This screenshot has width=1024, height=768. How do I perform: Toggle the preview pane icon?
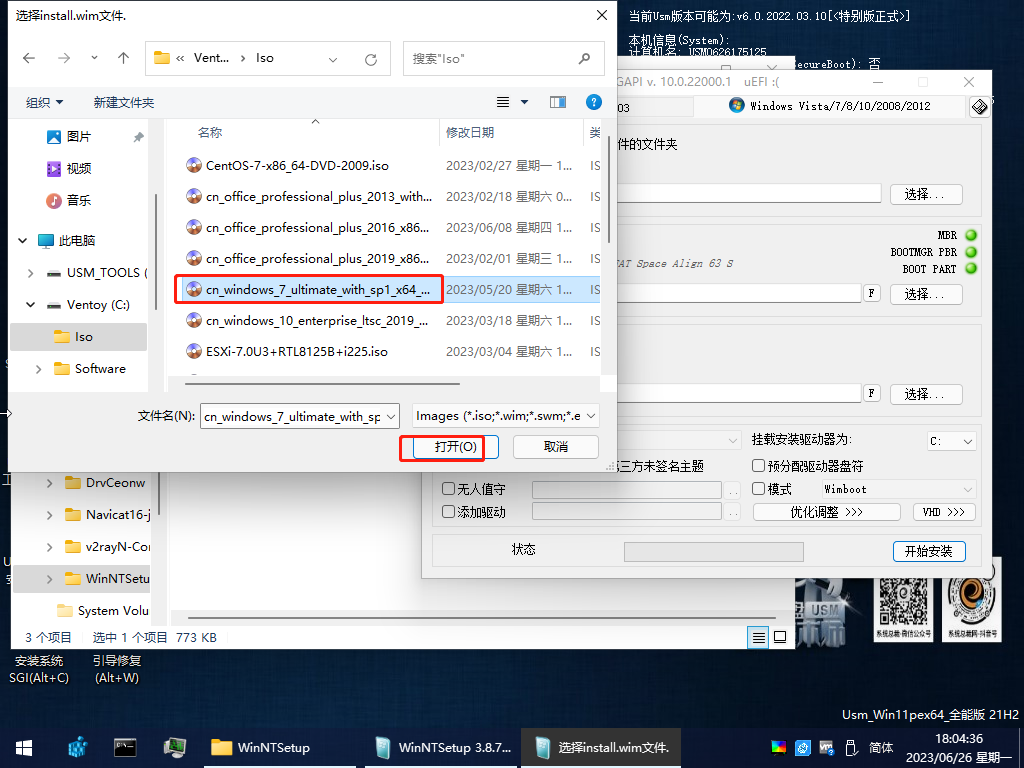pyautogui.click(x=558, y=103)
